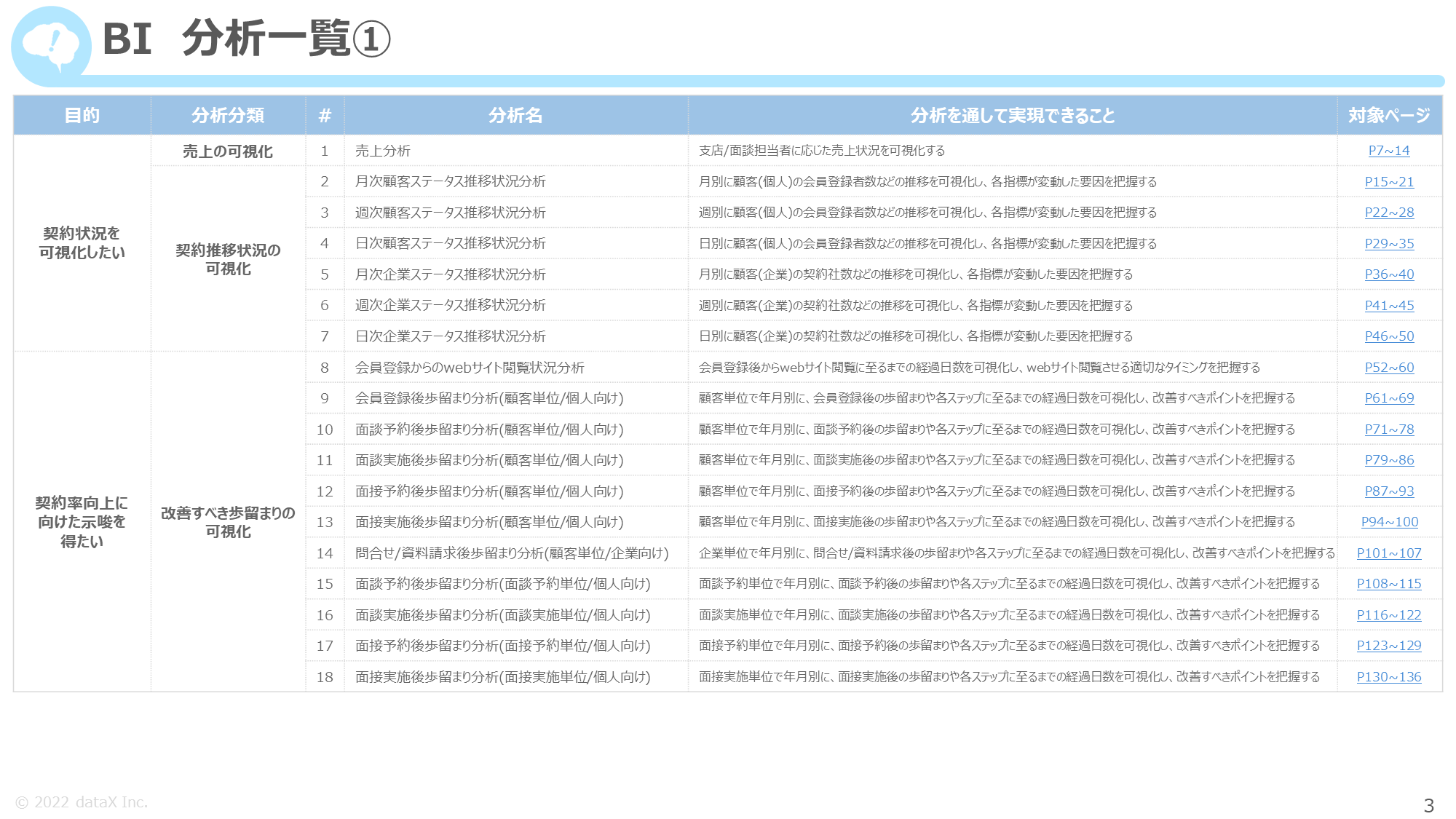Click the 契約状況を可視化したい purpose cell
Viewport: 1456px width, 819px height.
coord(82,243)
